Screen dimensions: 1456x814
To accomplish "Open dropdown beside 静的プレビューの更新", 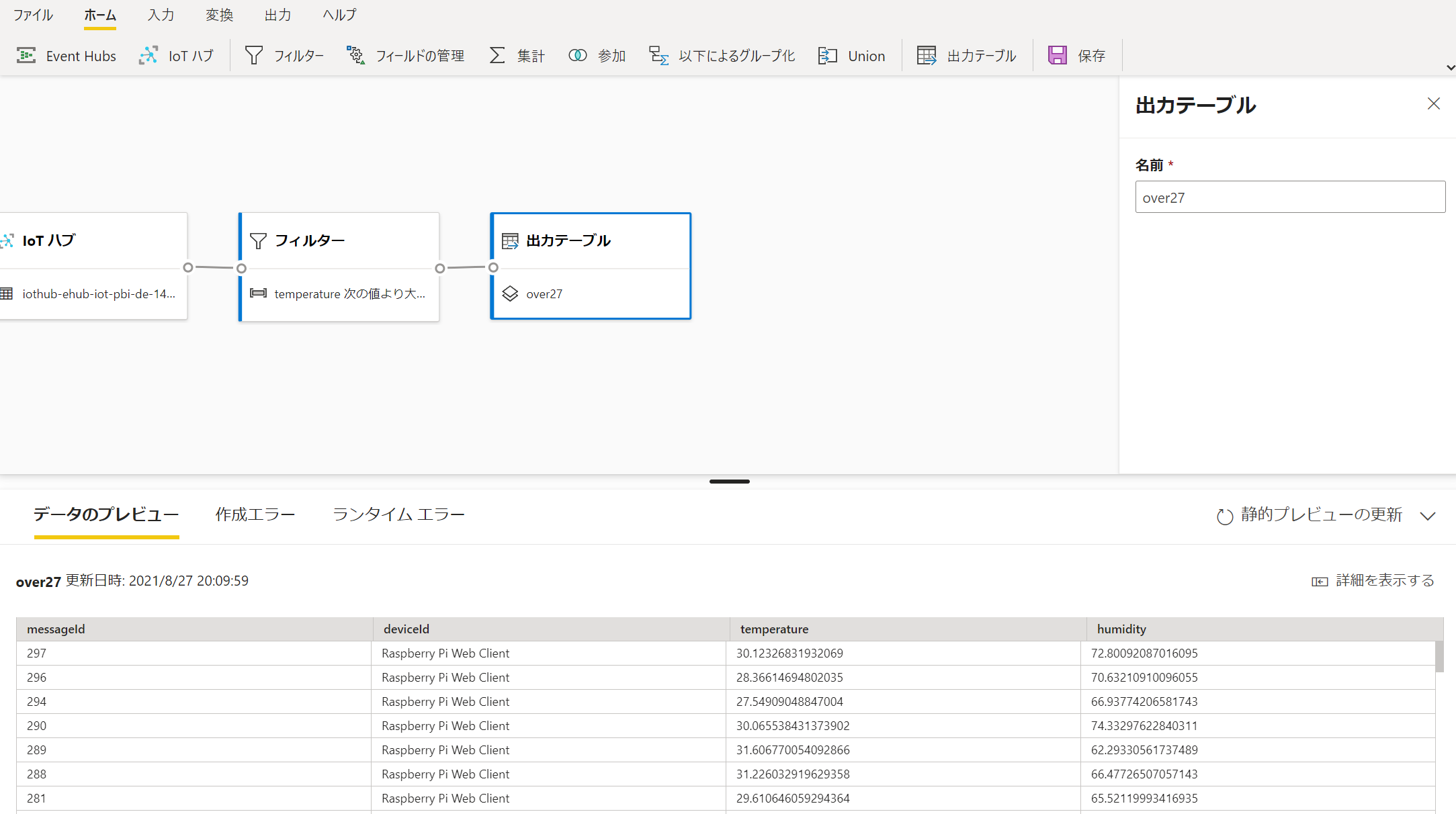I will click(1428, 516).
